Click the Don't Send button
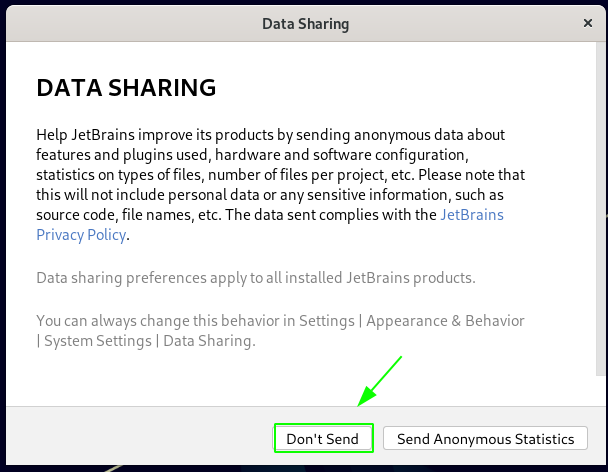The height and width of the screenshot is (472, 608). pos(323,438)
